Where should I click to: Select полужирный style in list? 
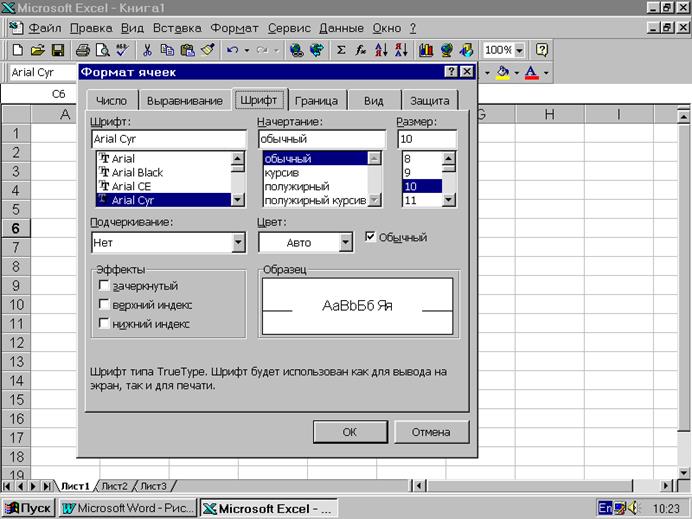coord(315,186)
